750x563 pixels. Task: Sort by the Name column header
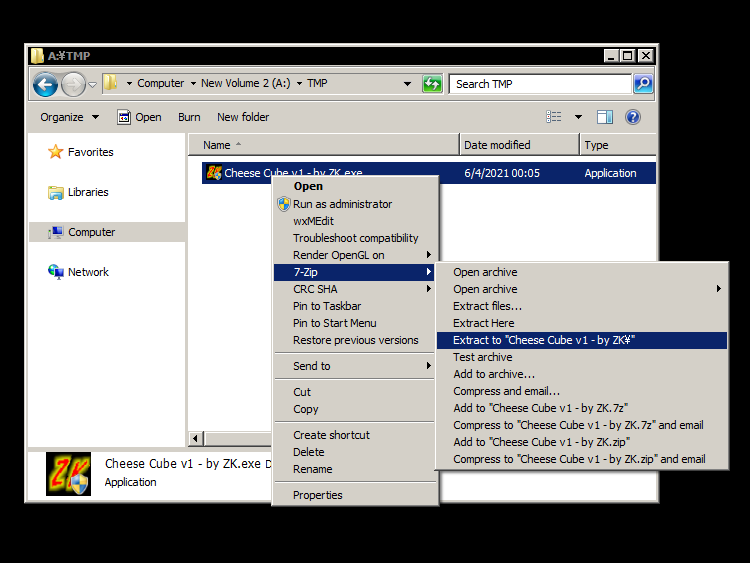[x=324, y=145]
